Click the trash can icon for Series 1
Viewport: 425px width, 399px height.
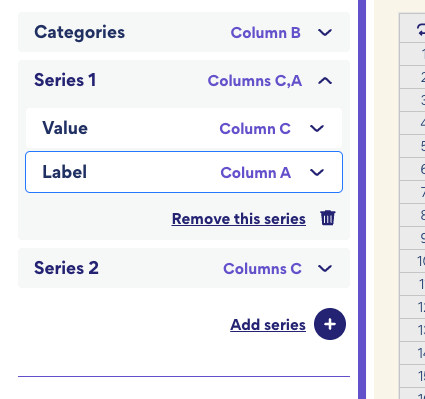[328, 218]
